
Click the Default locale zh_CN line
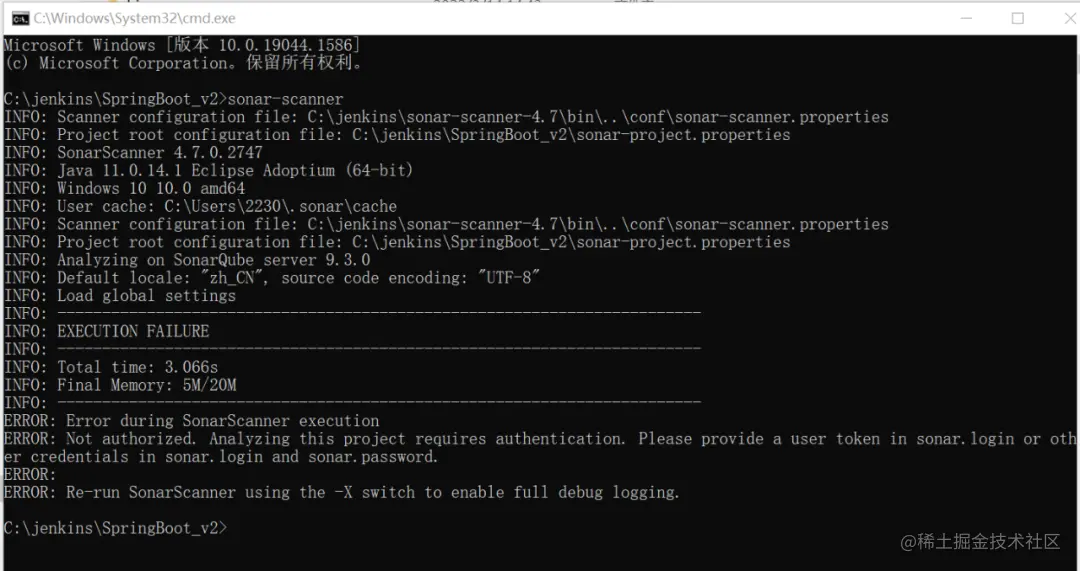[x=271, y=278]
